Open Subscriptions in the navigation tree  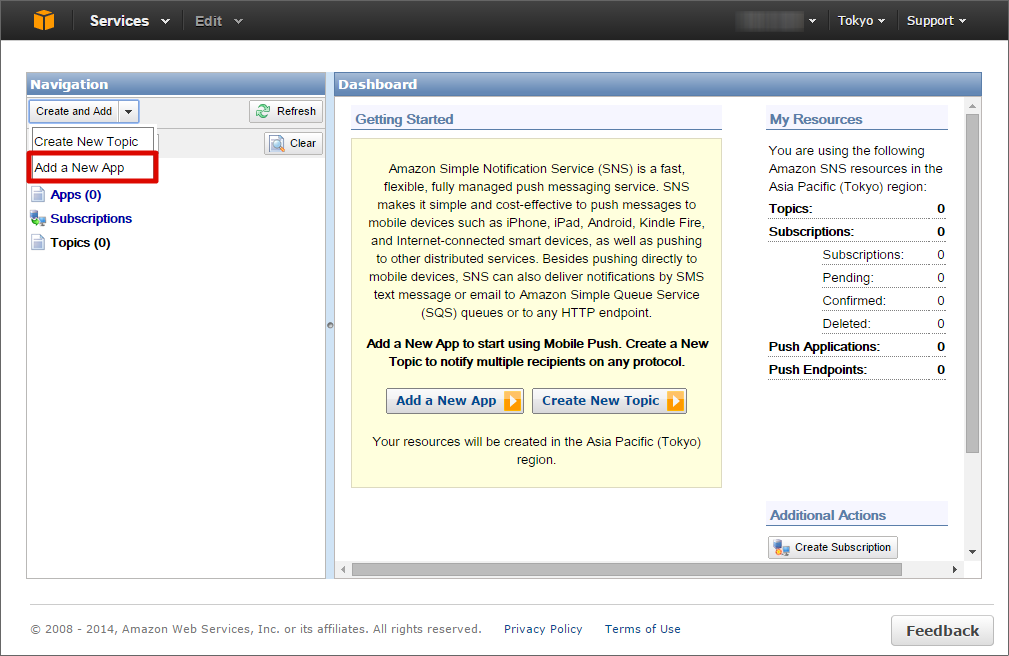tap(91, 218)
